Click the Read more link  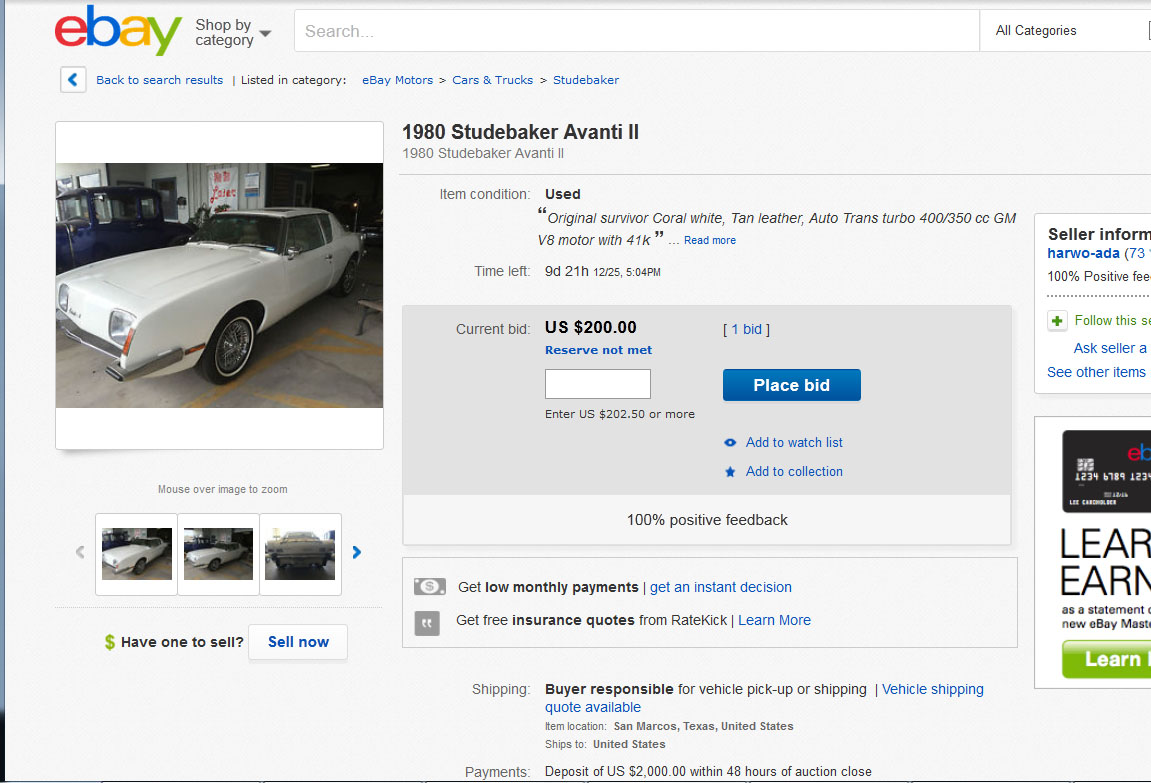click(709, 241)
